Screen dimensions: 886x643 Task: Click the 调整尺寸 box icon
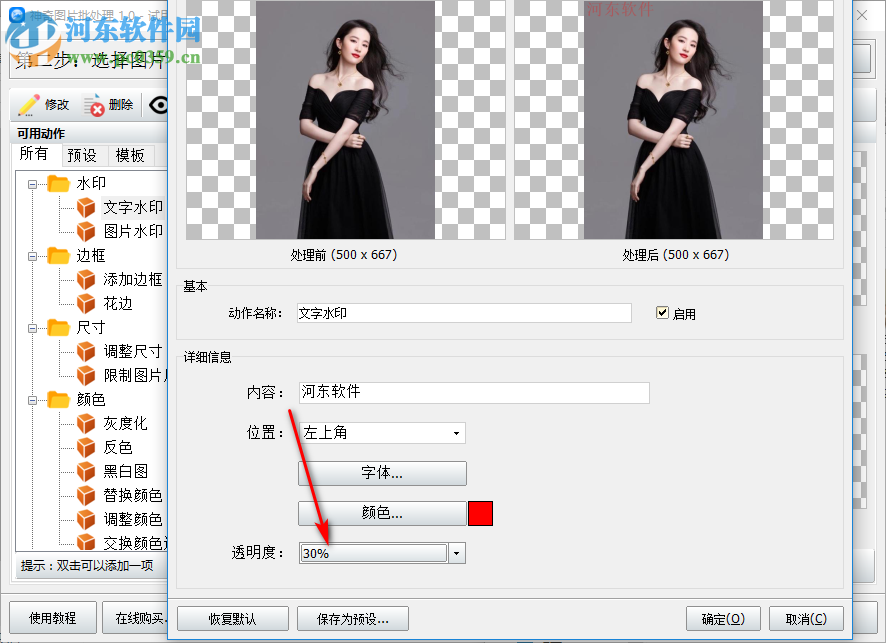(x=86, y=351)
